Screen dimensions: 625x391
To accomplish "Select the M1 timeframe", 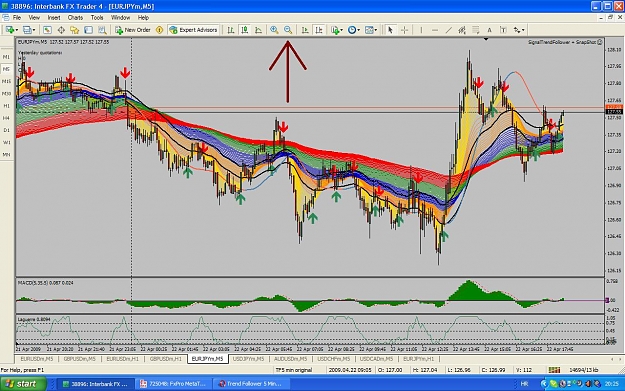I will click(6, 57).
